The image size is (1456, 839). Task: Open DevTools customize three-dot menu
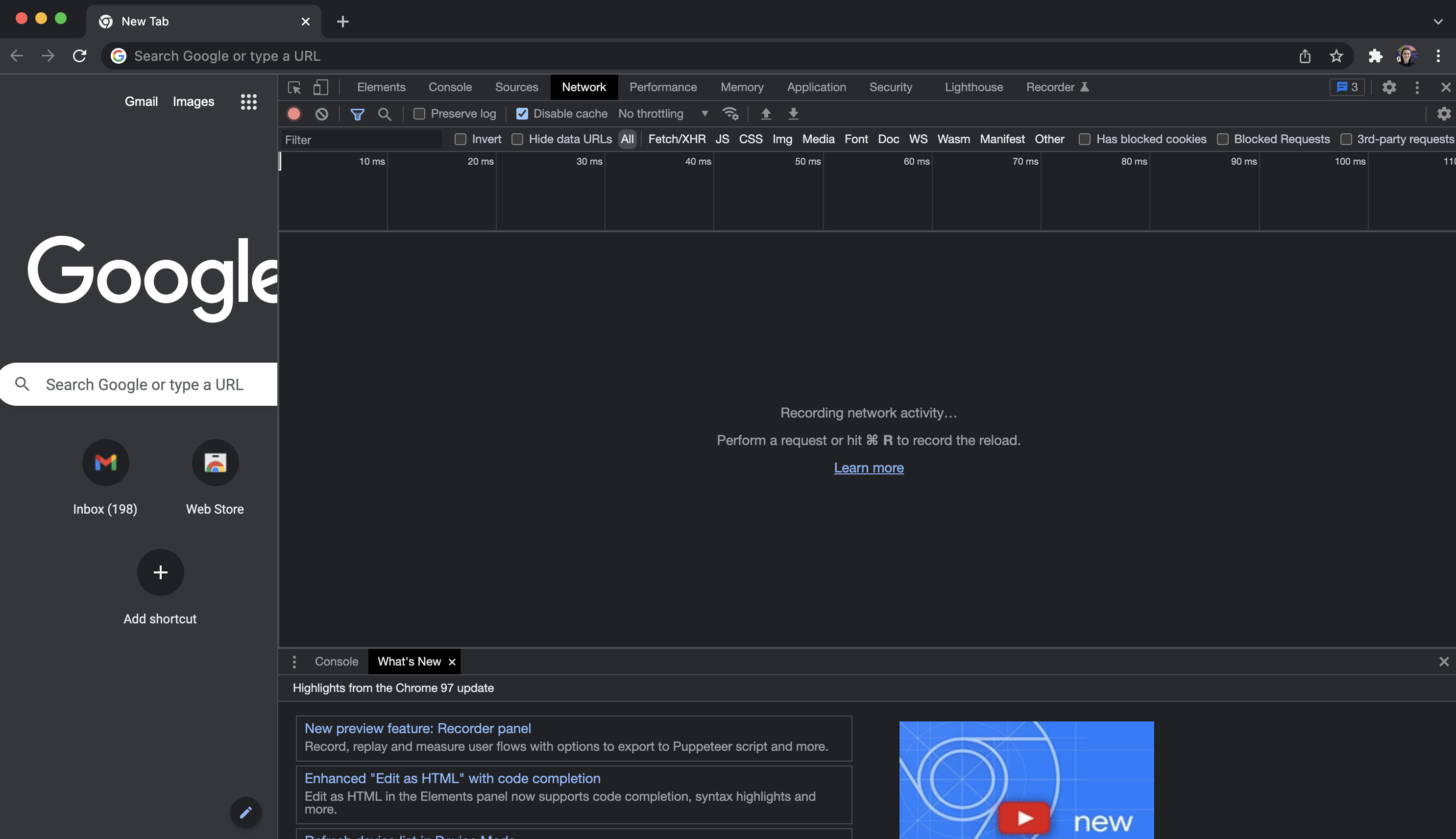1417,87
